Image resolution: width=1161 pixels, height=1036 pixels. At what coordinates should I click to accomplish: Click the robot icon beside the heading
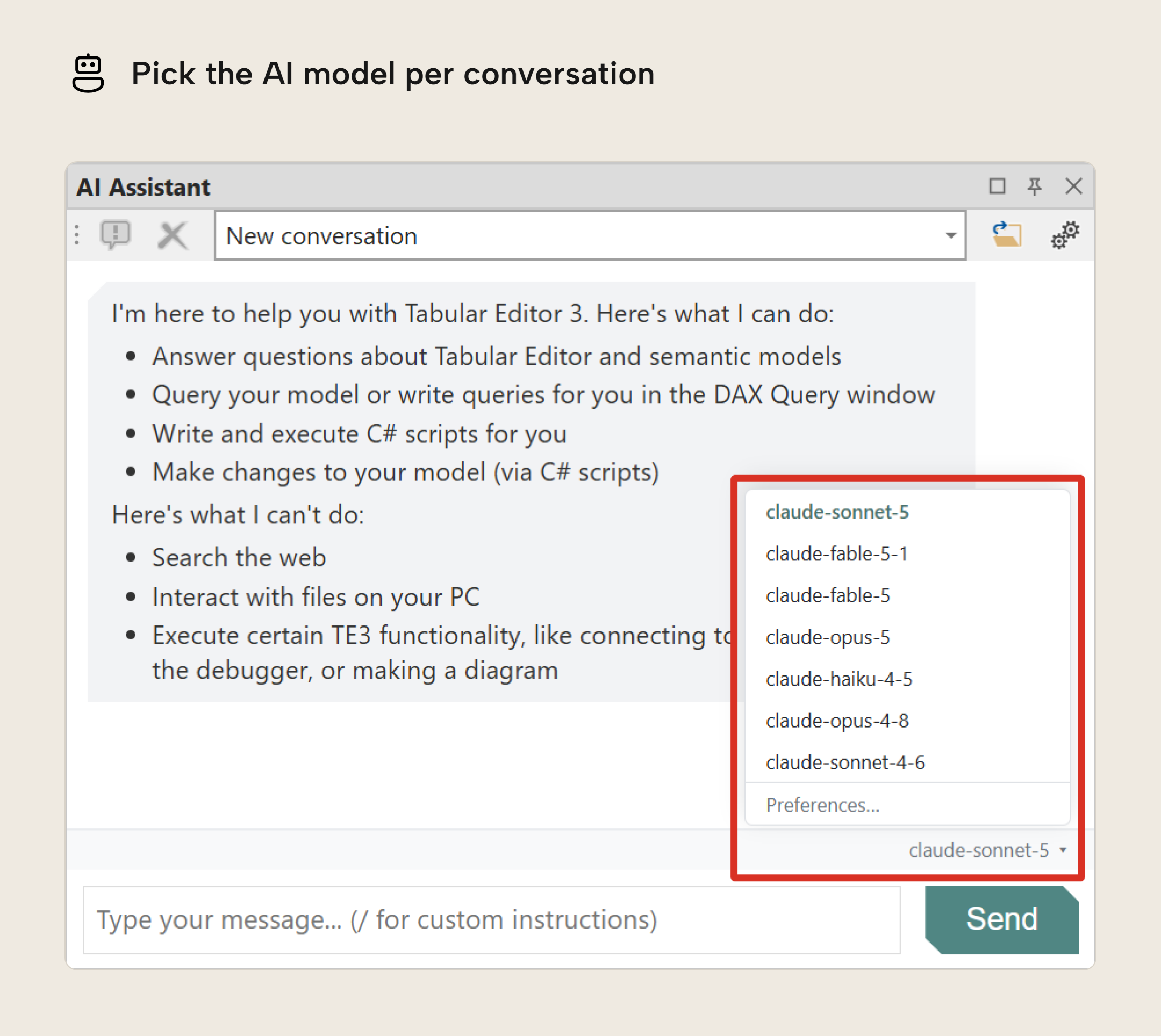(x=88, y=73)
